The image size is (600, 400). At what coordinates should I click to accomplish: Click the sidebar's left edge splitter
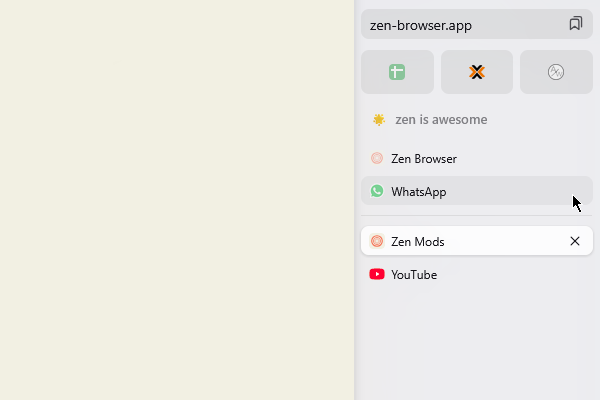355,200
